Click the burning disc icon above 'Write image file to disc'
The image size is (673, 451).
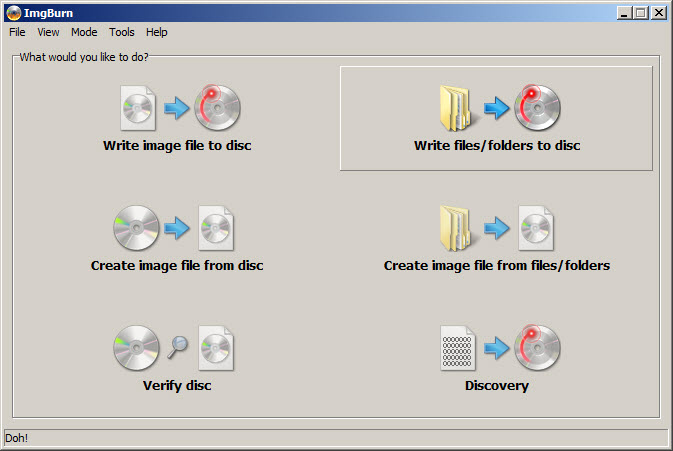pos(217,107)
